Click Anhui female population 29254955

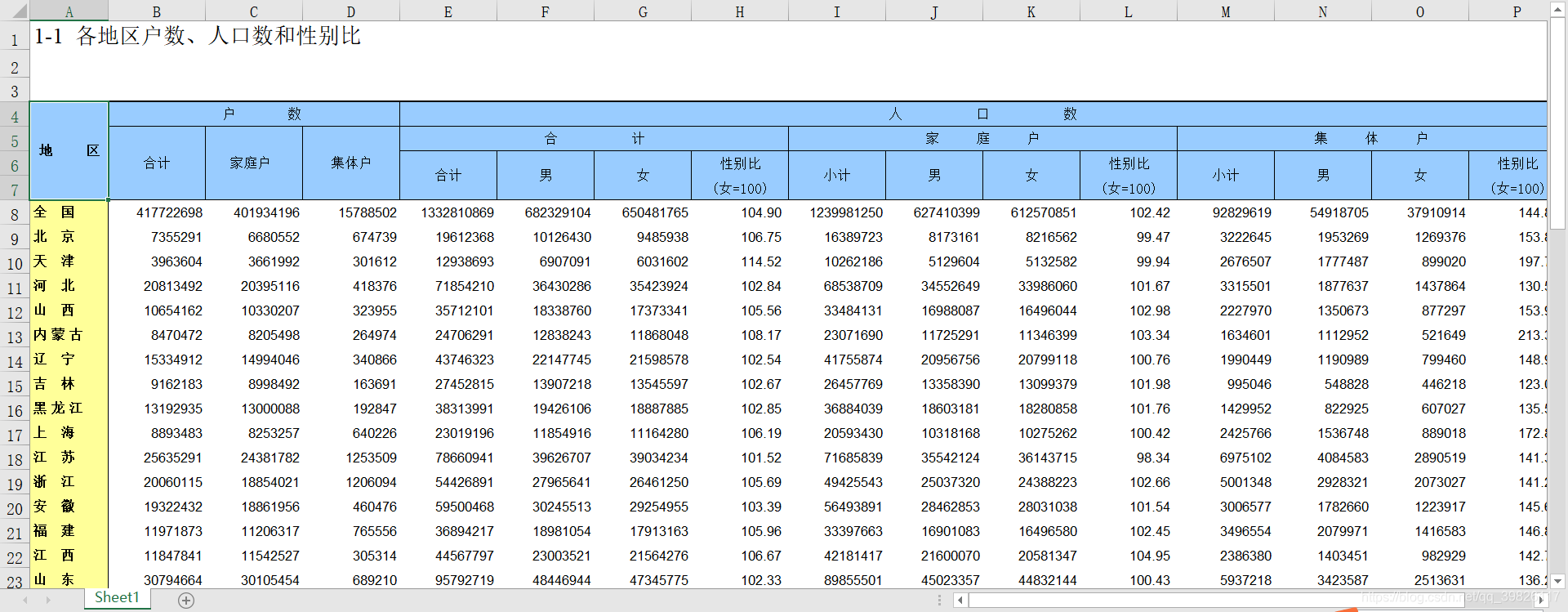[643, 507]
